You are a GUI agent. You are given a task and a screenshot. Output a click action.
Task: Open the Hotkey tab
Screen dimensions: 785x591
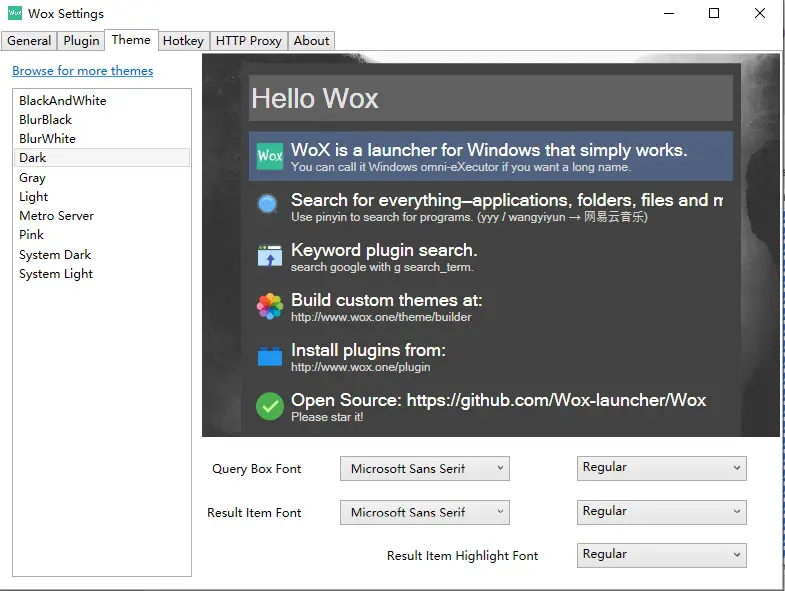pos(183,41)
